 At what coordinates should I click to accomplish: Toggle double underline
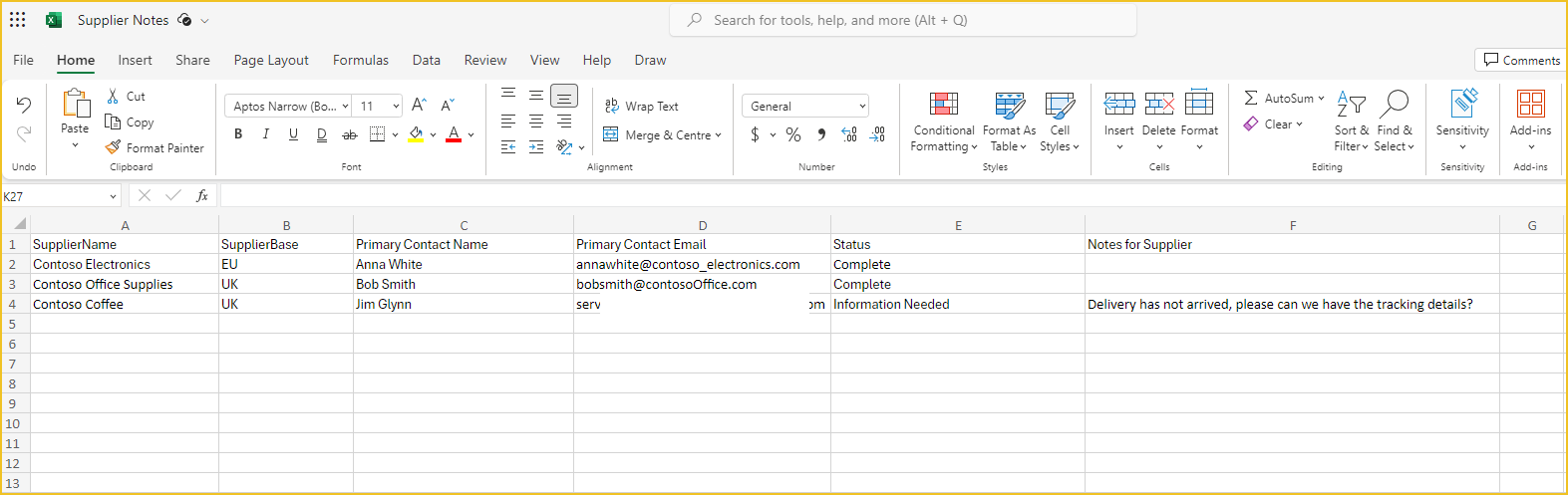[x=321, y=134]
